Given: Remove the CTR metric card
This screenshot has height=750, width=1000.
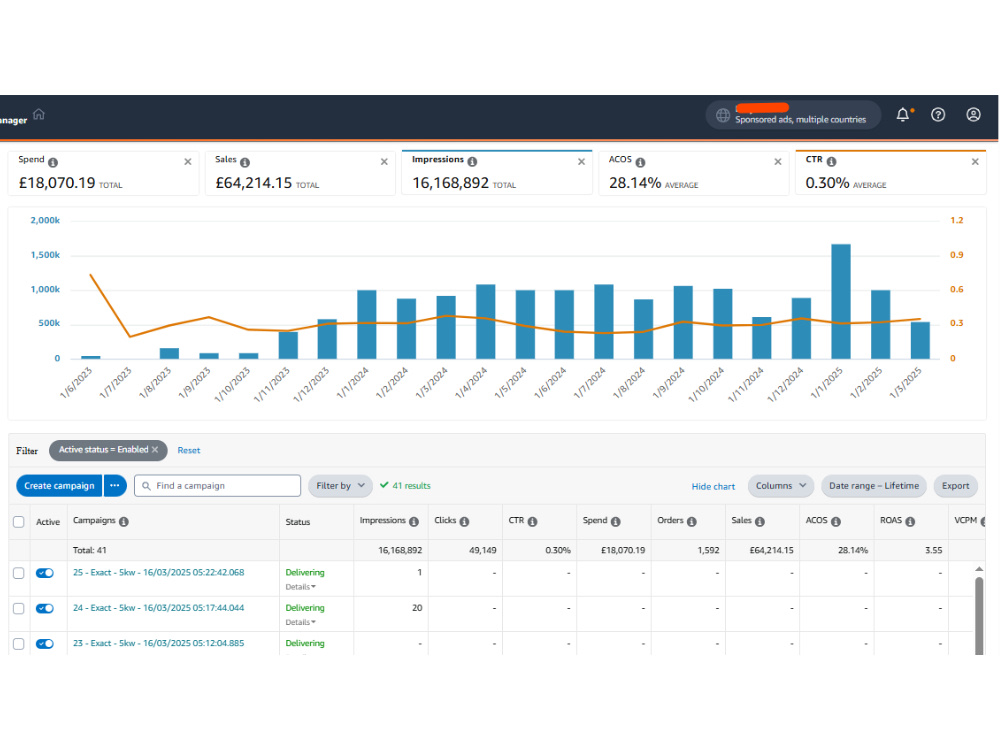Looking at the screenshot, I should (x=975, y=162).
